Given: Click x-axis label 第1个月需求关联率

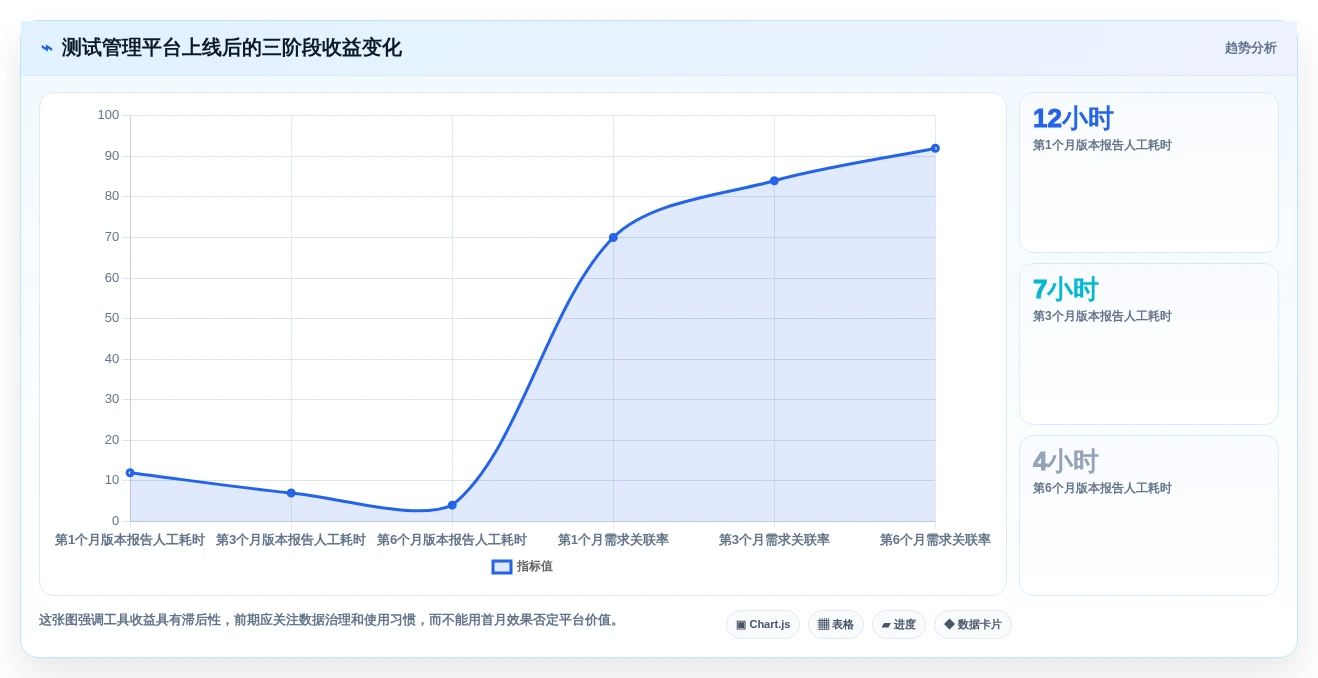Looking at the screenshot, I should (x=613, y=540).
